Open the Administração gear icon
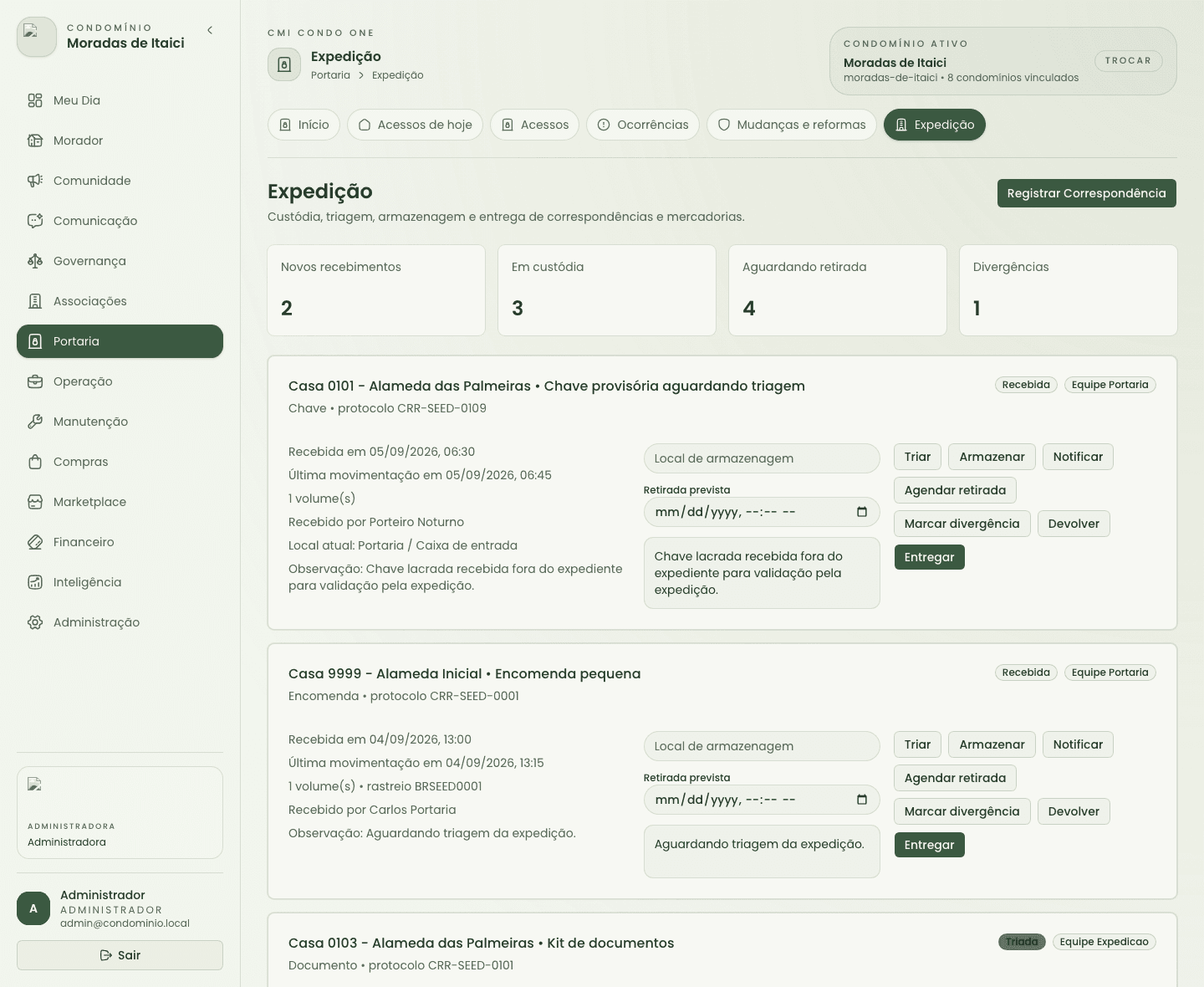This screenshot has height=987, width=1204. pyautogui.click(x=35, y=622)
